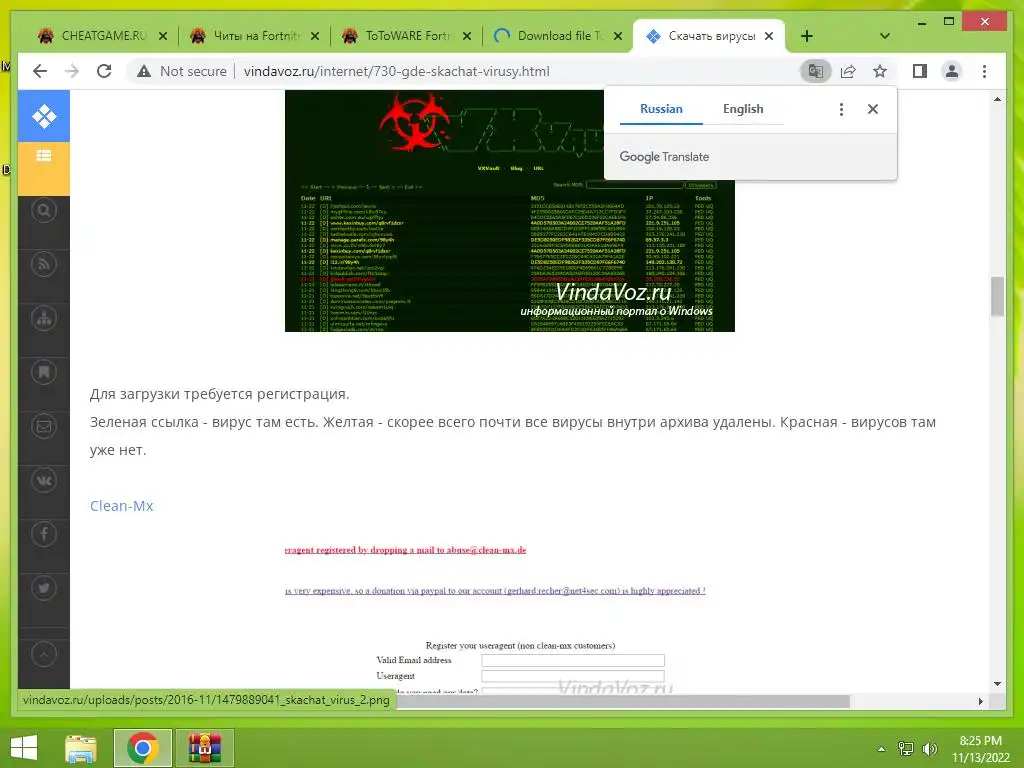Select English tab in translate popup

pos(743,109)
